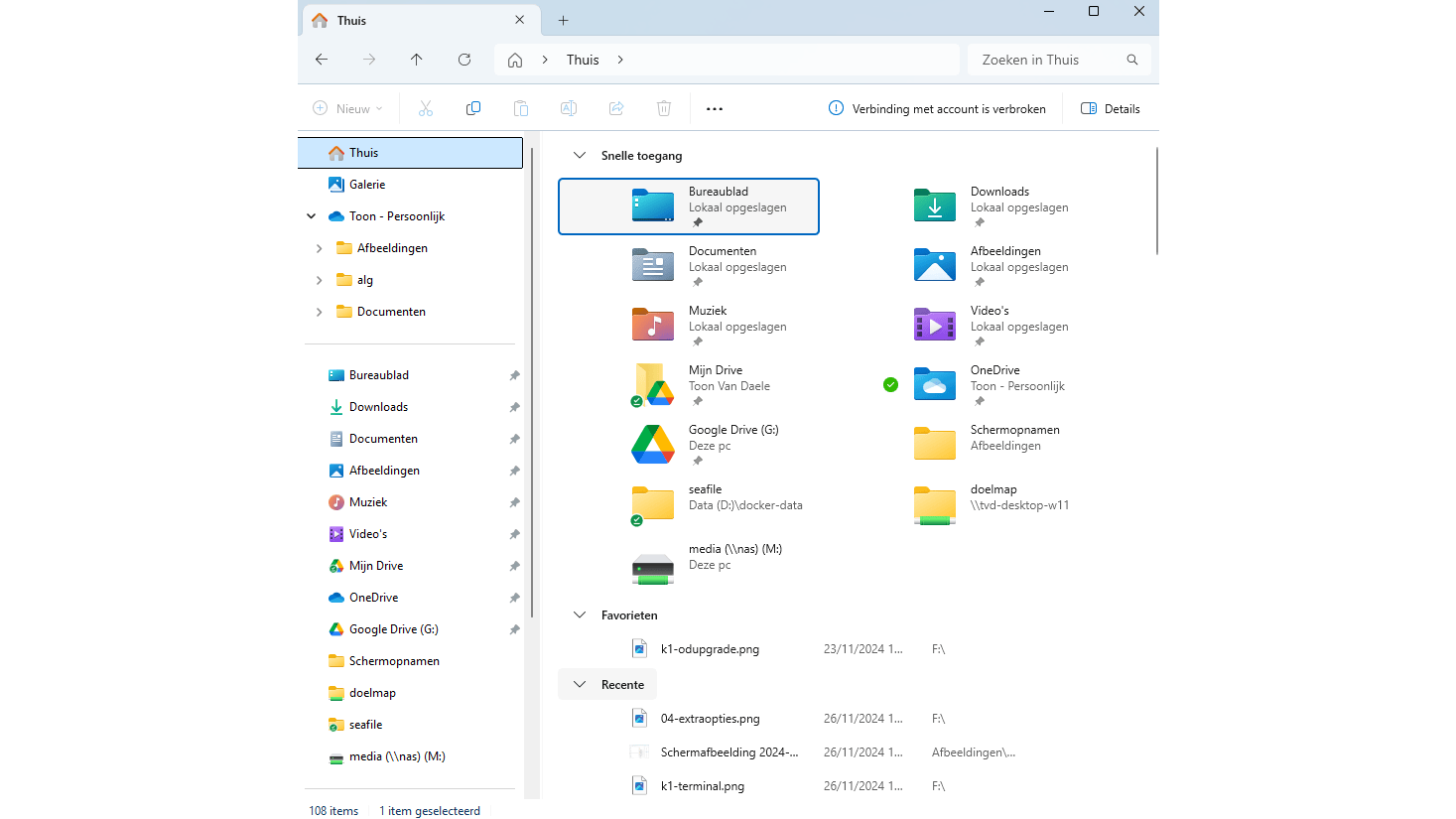
Task: Add a new tab with plus button
Action: [563, 20]
